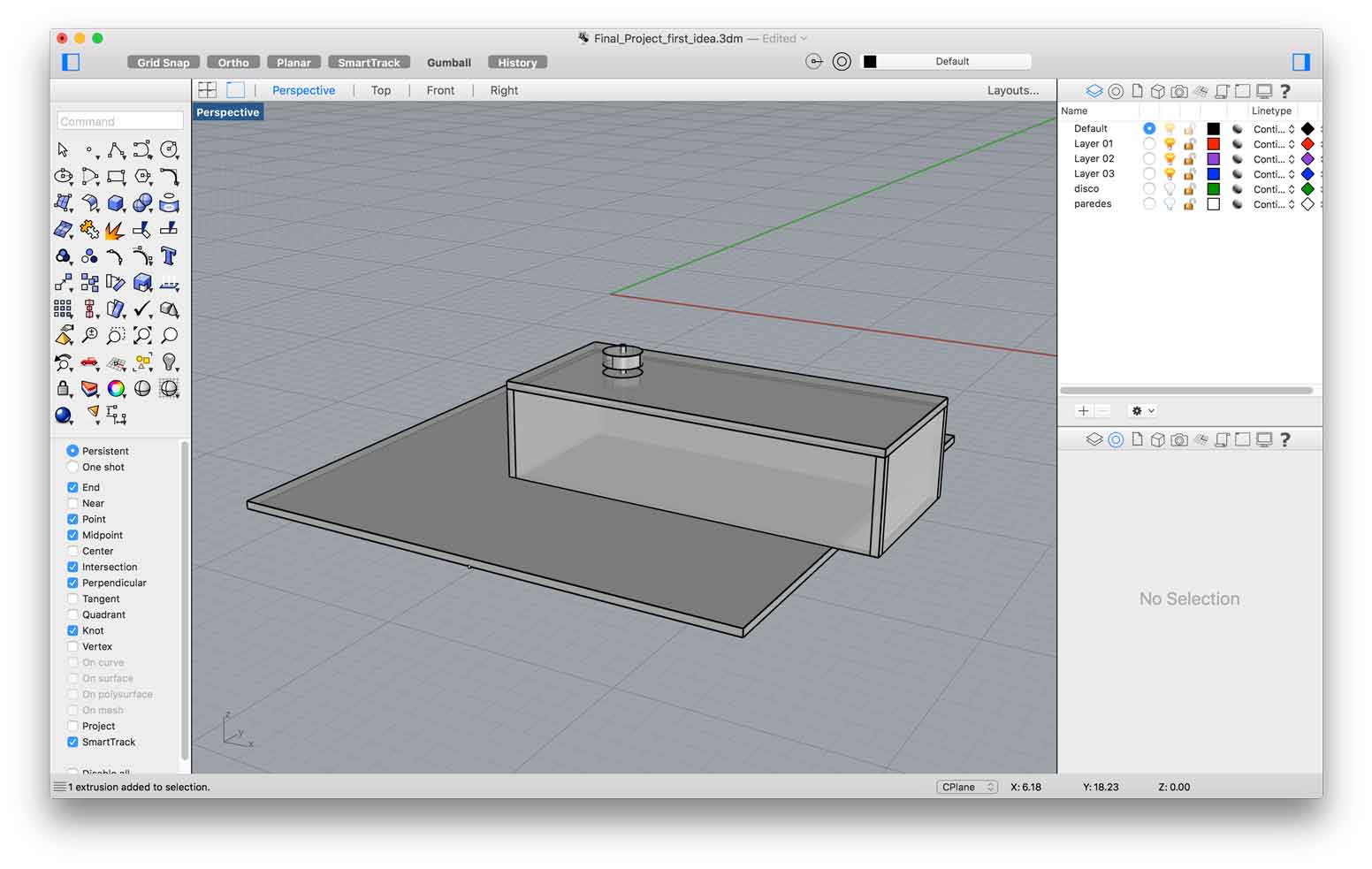Enable the Tangent snap checkbox

pyautogui.click(x=72, y=598)
